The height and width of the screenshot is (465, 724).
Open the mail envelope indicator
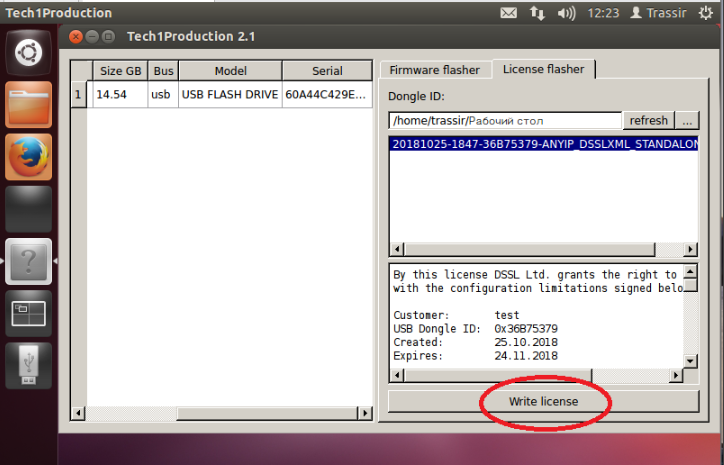(508, 13)
